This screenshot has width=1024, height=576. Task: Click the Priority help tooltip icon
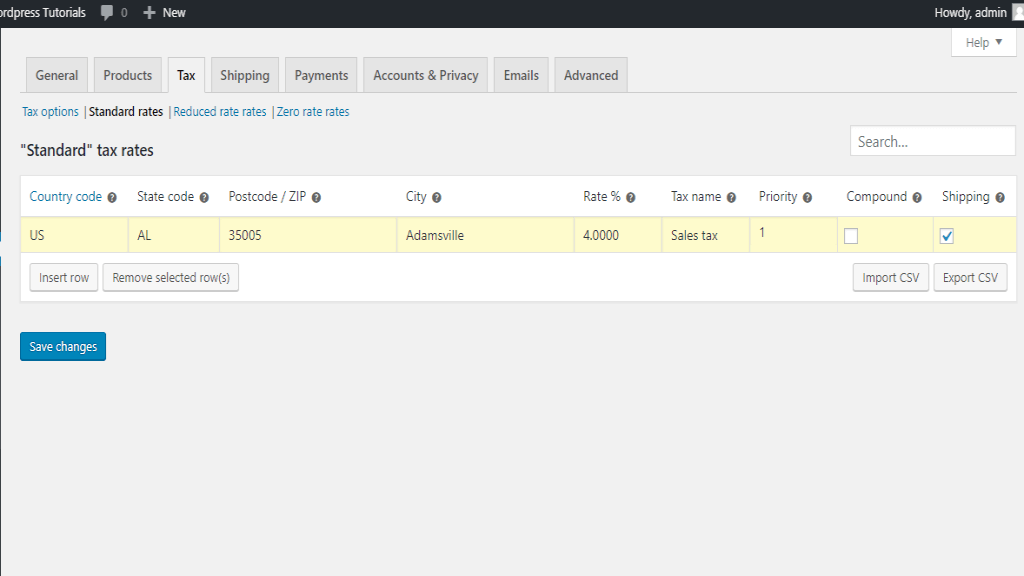point(807,198)
